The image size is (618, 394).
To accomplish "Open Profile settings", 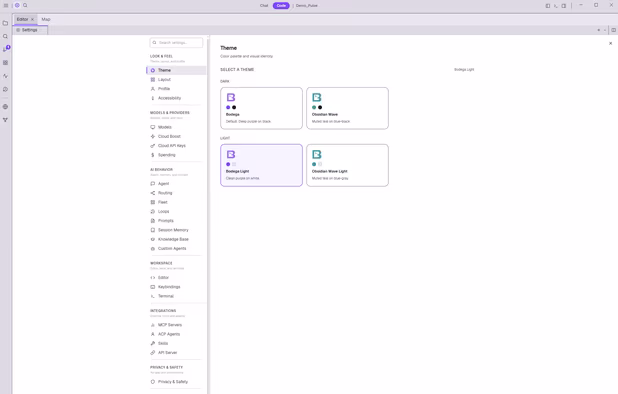I will coord(176,89).
